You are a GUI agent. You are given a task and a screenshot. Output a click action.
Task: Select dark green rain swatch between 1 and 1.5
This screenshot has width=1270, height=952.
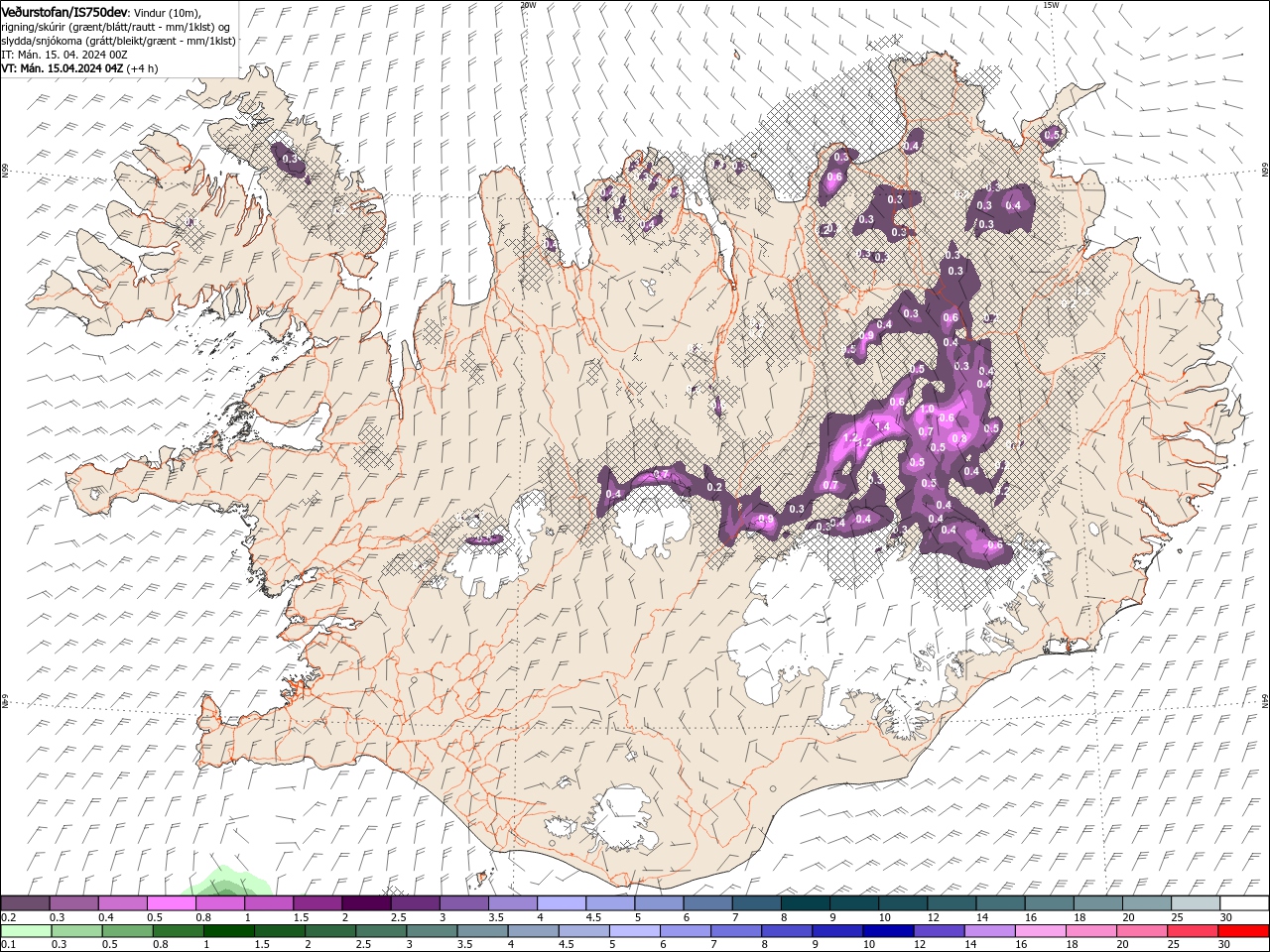228,931
